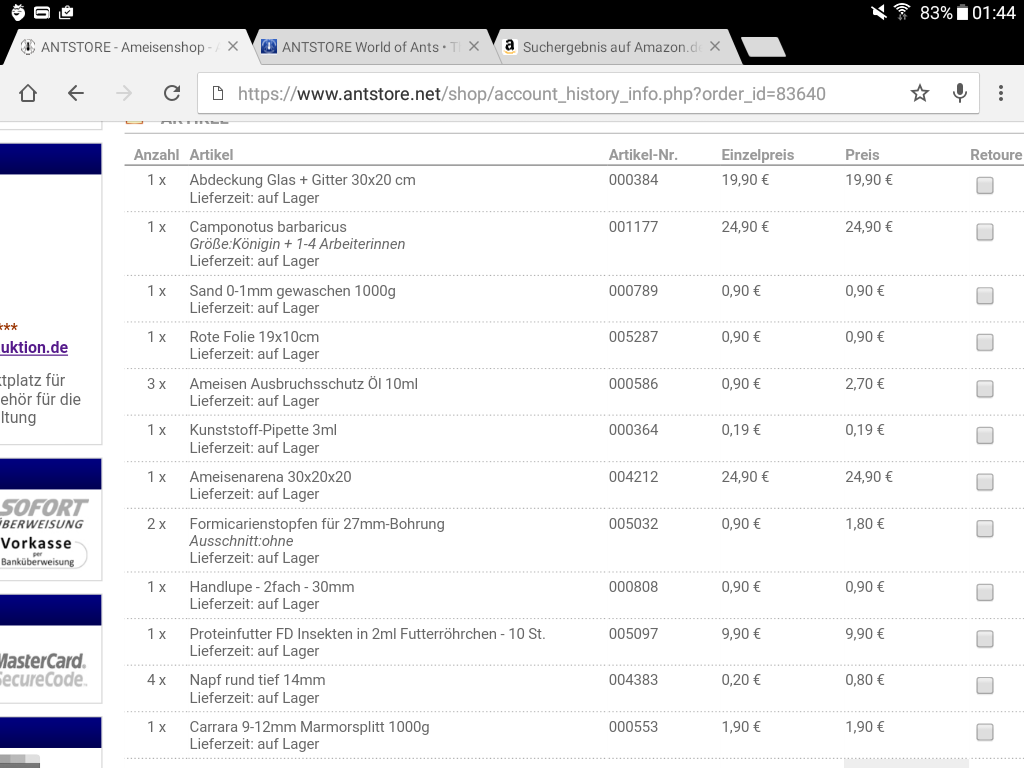This screenshot has width=1024, height=768.
Task: Check Retoure box for Camponotus barbaricus
Action: (985, 232)
